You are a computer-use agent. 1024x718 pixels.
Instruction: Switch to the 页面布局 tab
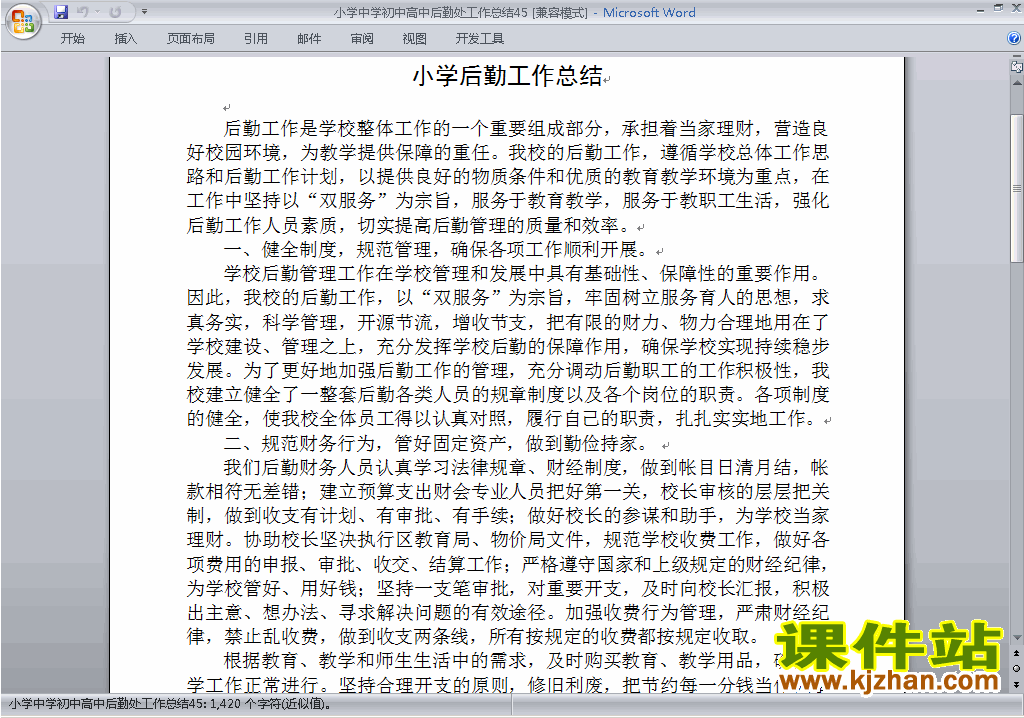tap(190, 39)
